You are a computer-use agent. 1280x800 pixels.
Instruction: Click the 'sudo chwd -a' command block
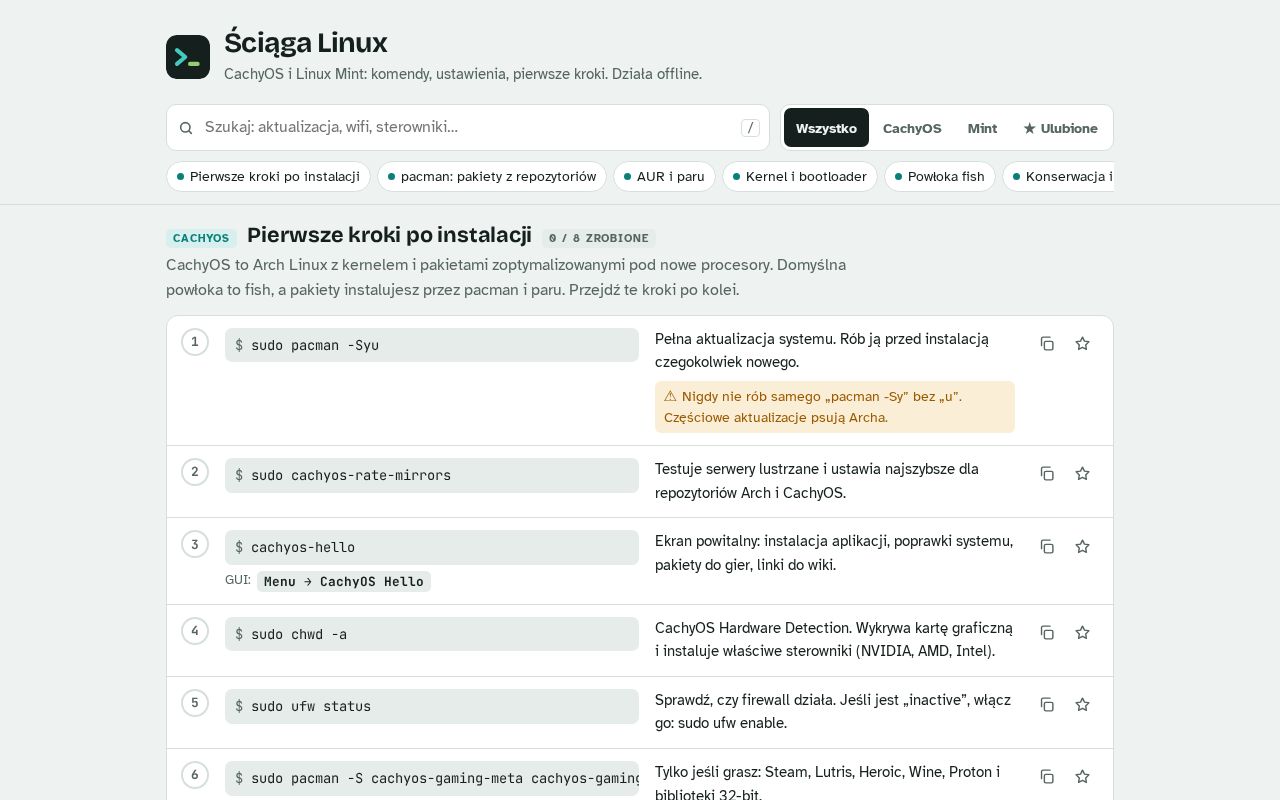(x=432, y=634)
